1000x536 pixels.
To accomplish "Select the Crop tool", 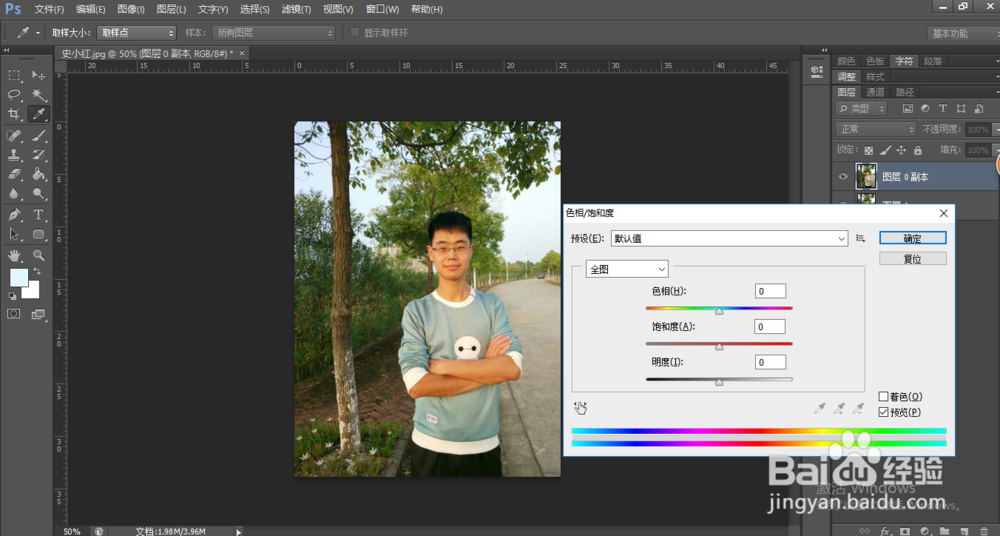I will click(15, 115).
